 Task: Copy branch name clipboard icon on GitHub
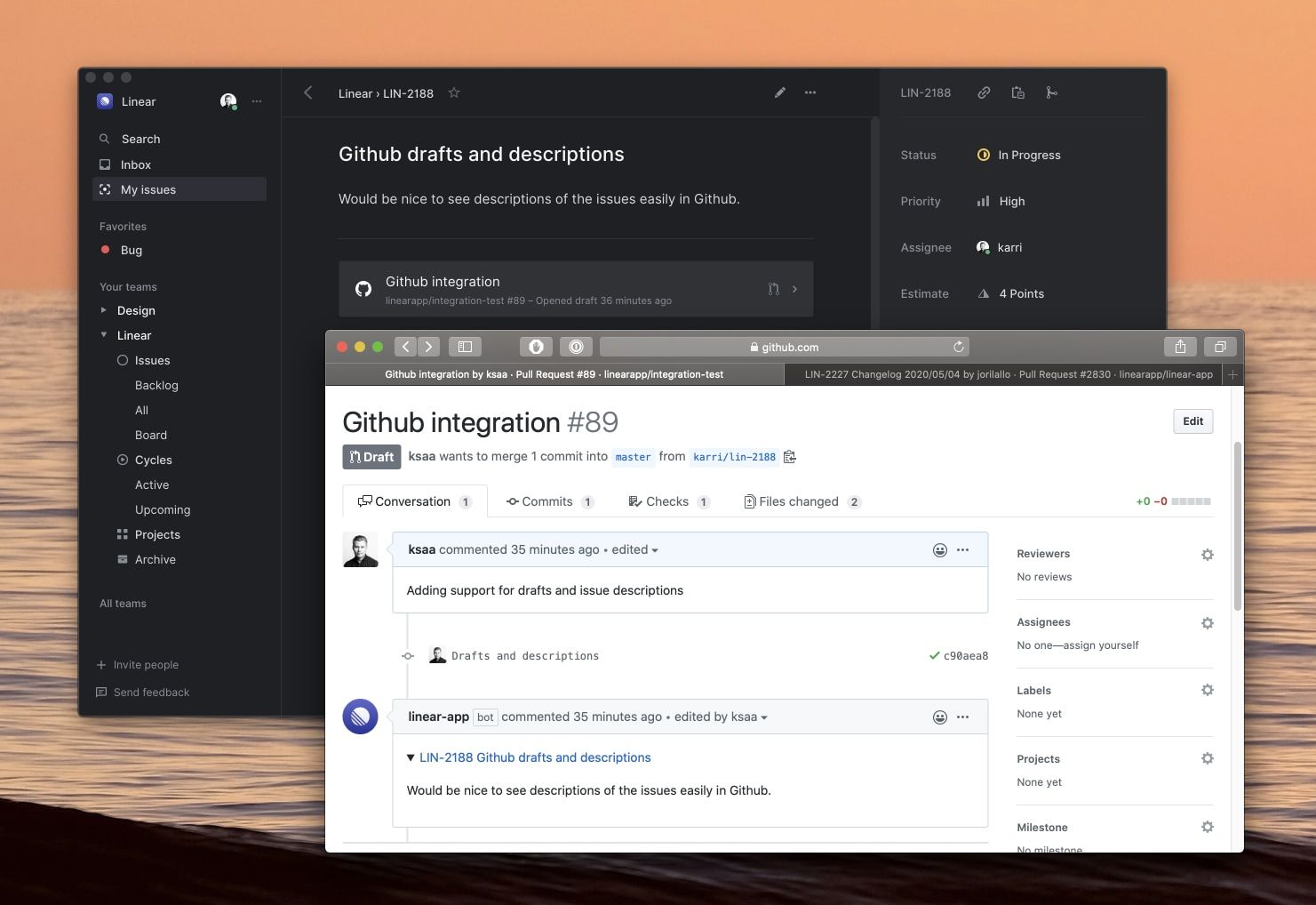click(x=790, y=457)
